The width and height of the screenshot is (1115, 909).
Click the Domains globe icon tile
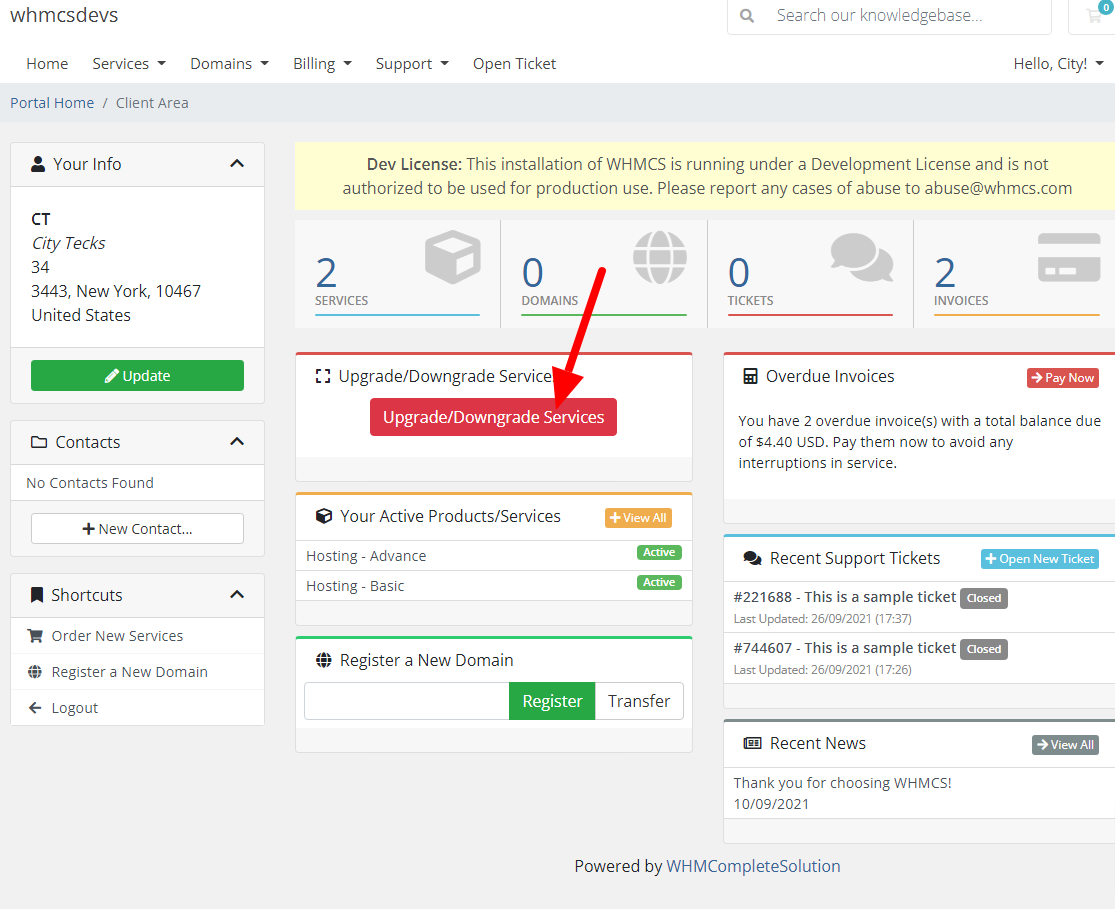660,257
